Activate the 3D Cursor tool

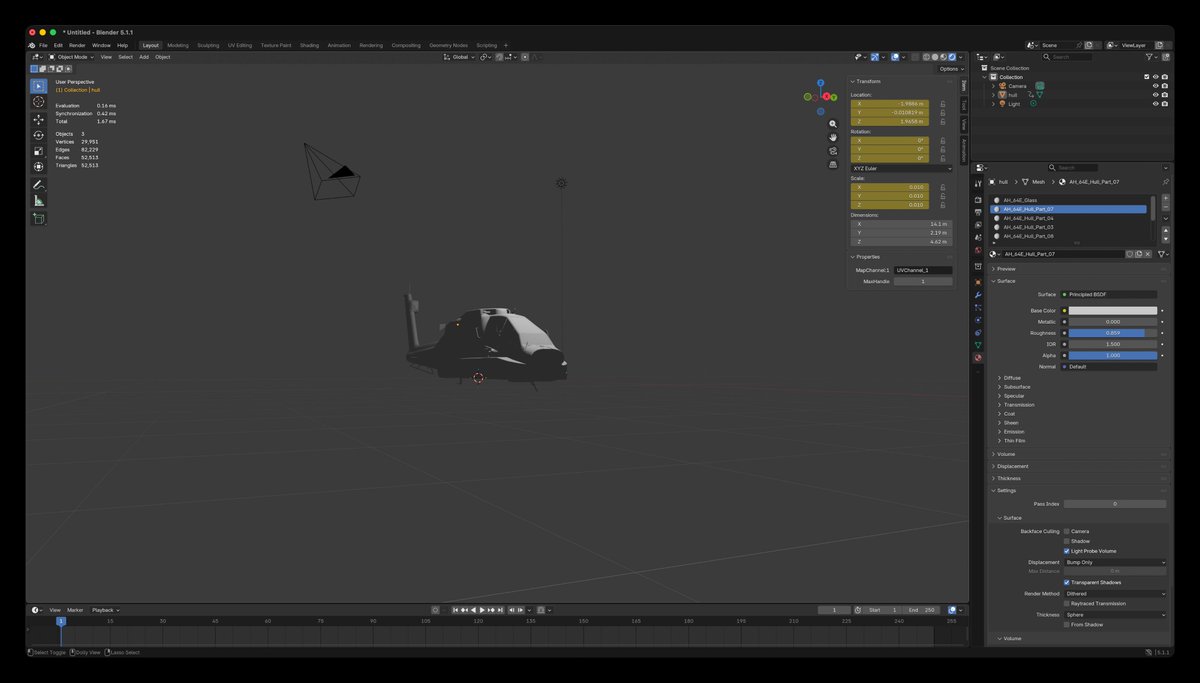pos(39,102)
